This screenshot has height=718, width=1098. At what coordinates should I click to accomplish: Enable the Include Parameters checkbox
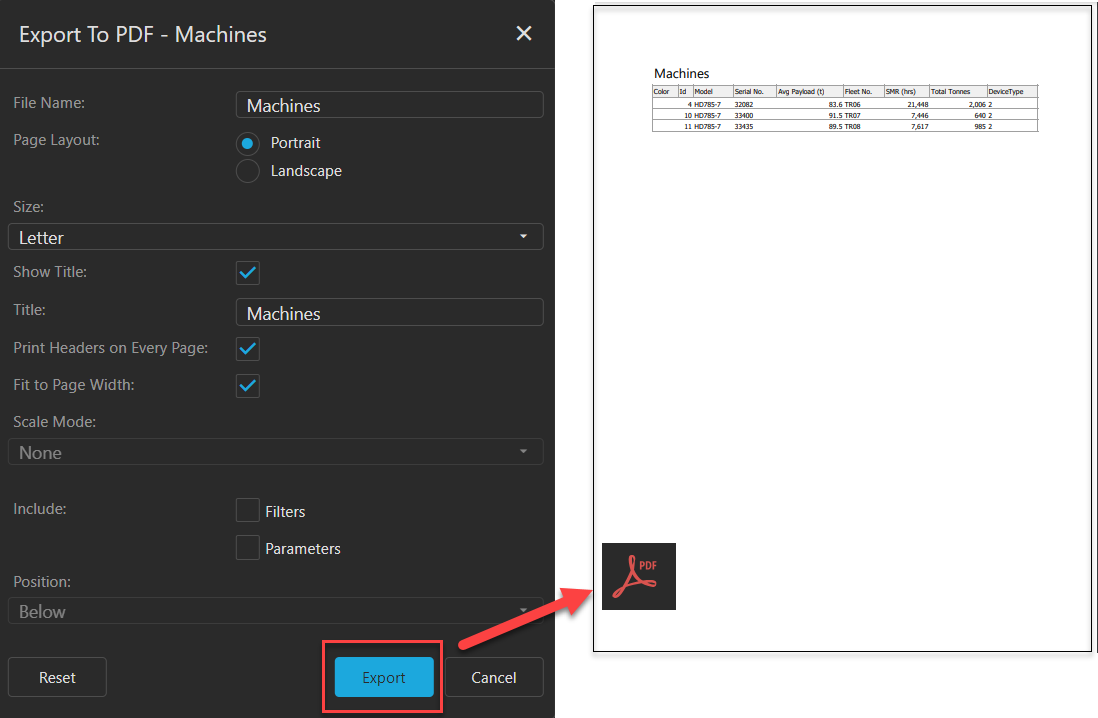248,548
